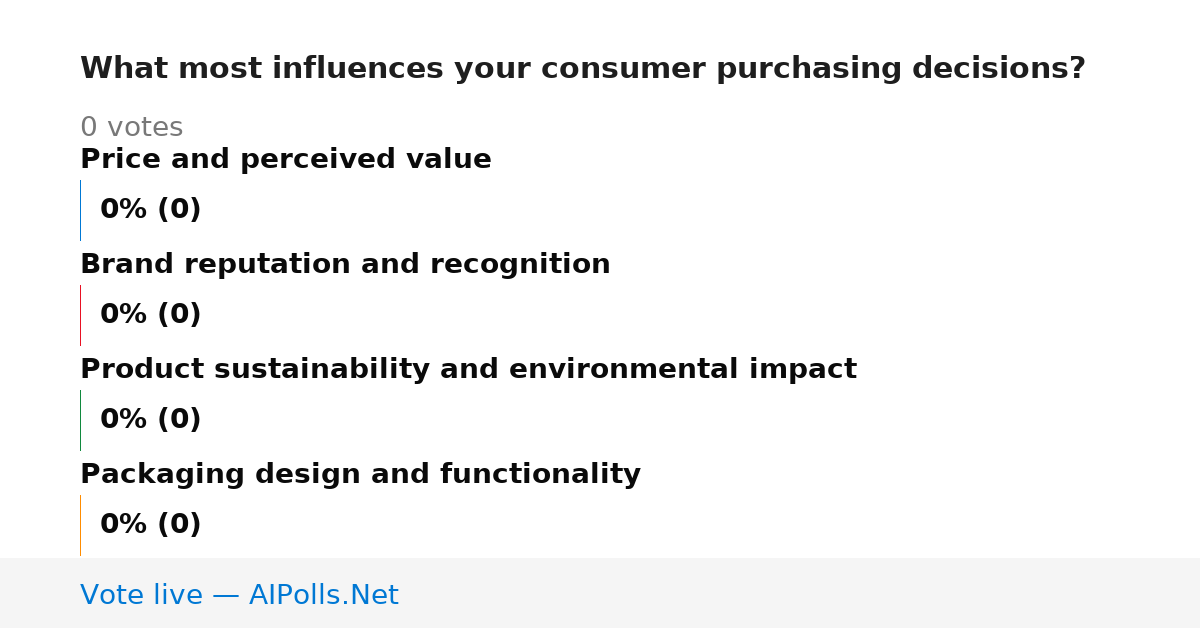Image resolution: width=1200 pixels, height=628 pixels.
Task: Click sustainability option's 0% (0) result
Action: pyautogui.click(x=151, y=420)
